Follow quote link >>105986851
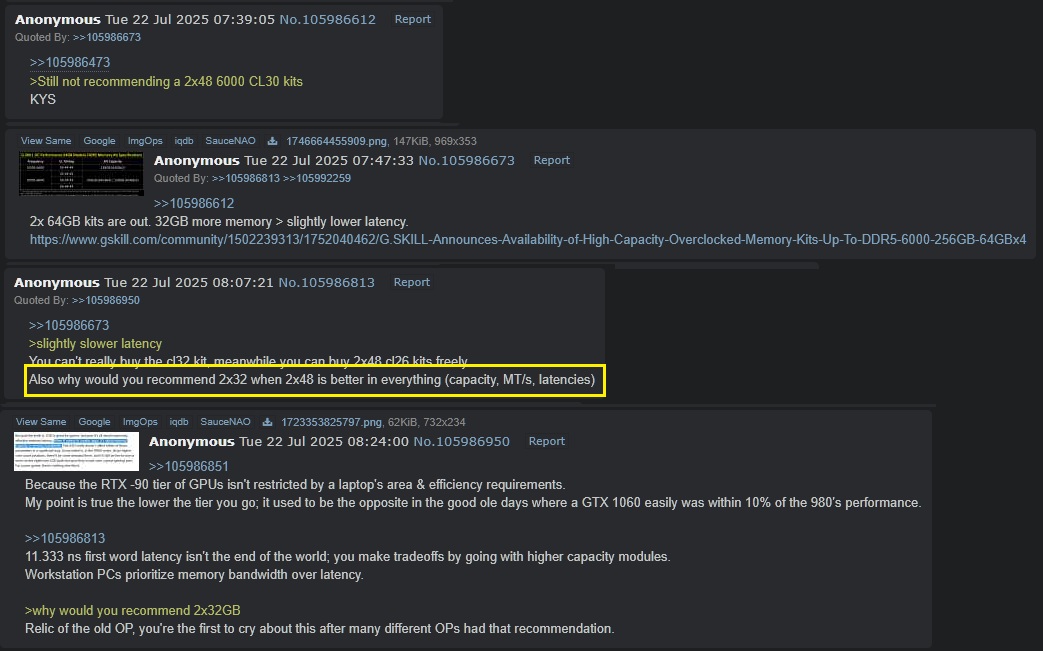 coord(189,467)
